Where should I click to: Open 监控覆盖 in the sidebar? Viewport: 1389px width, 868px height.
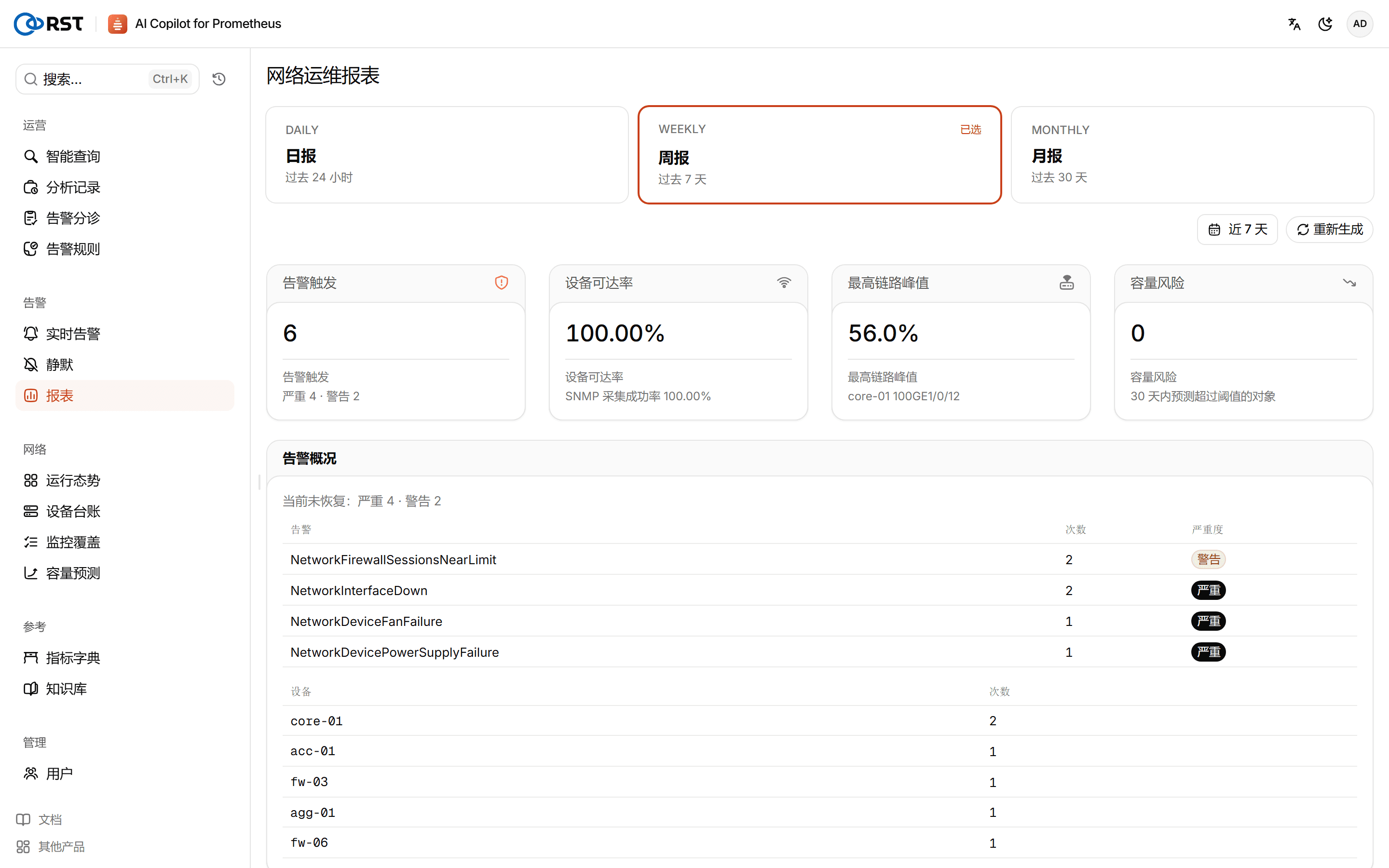click(124, 542)
